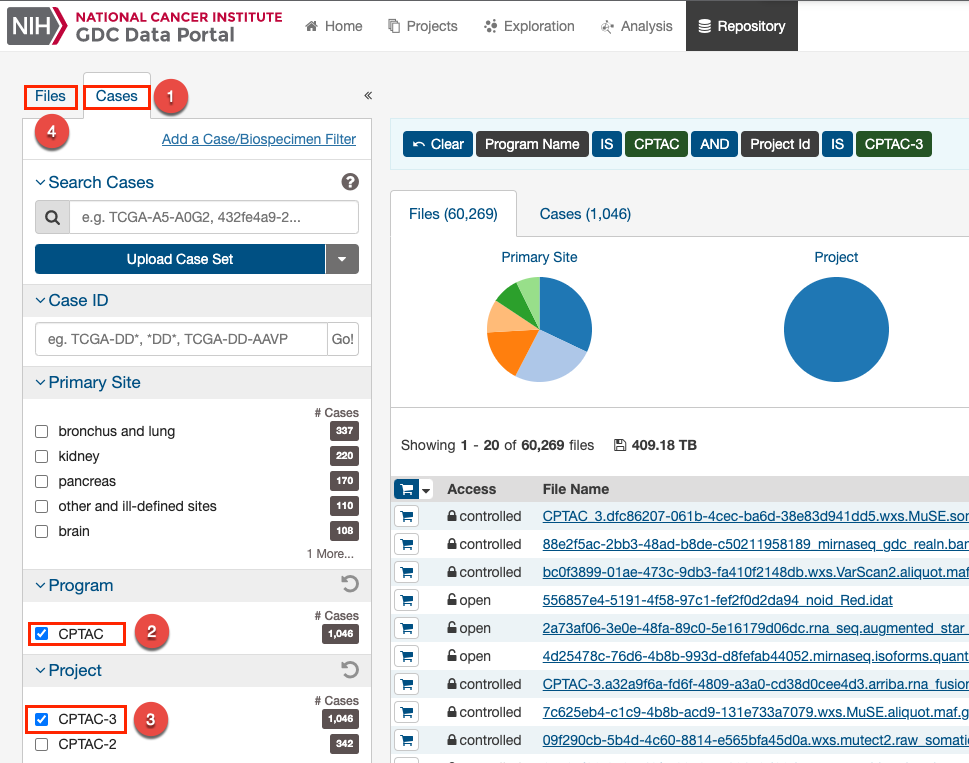Add all files to cart via header cart icon

(407, 489)
